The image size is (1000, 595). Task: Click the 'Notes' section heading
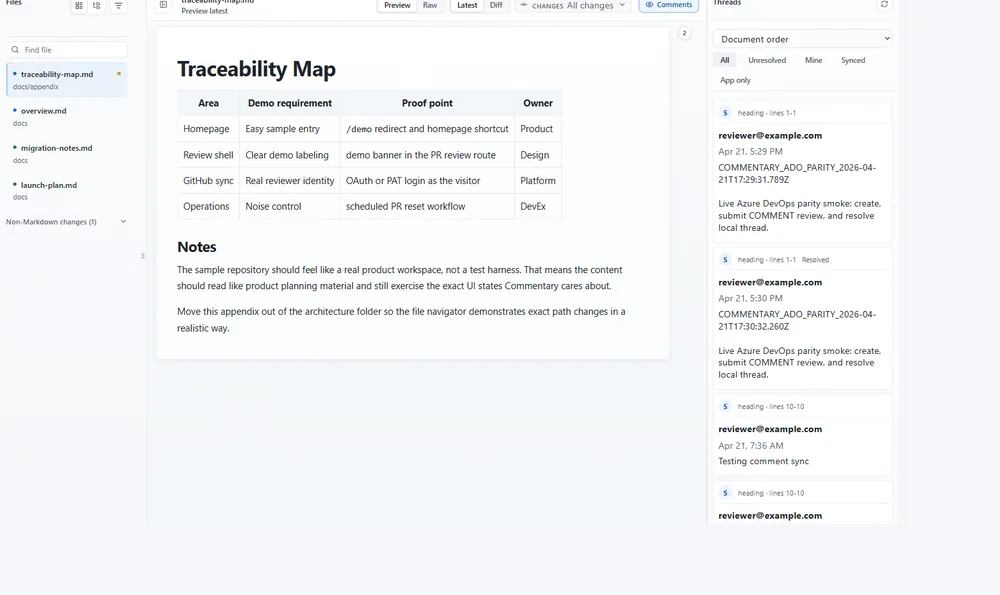click(x=196, y=247)
